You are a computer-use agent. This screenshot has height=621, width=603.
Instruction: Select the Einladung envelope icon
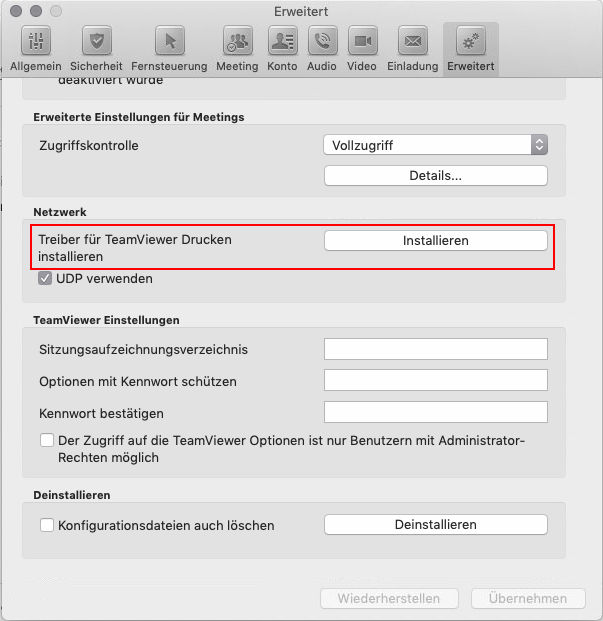[x=413, y=41]
